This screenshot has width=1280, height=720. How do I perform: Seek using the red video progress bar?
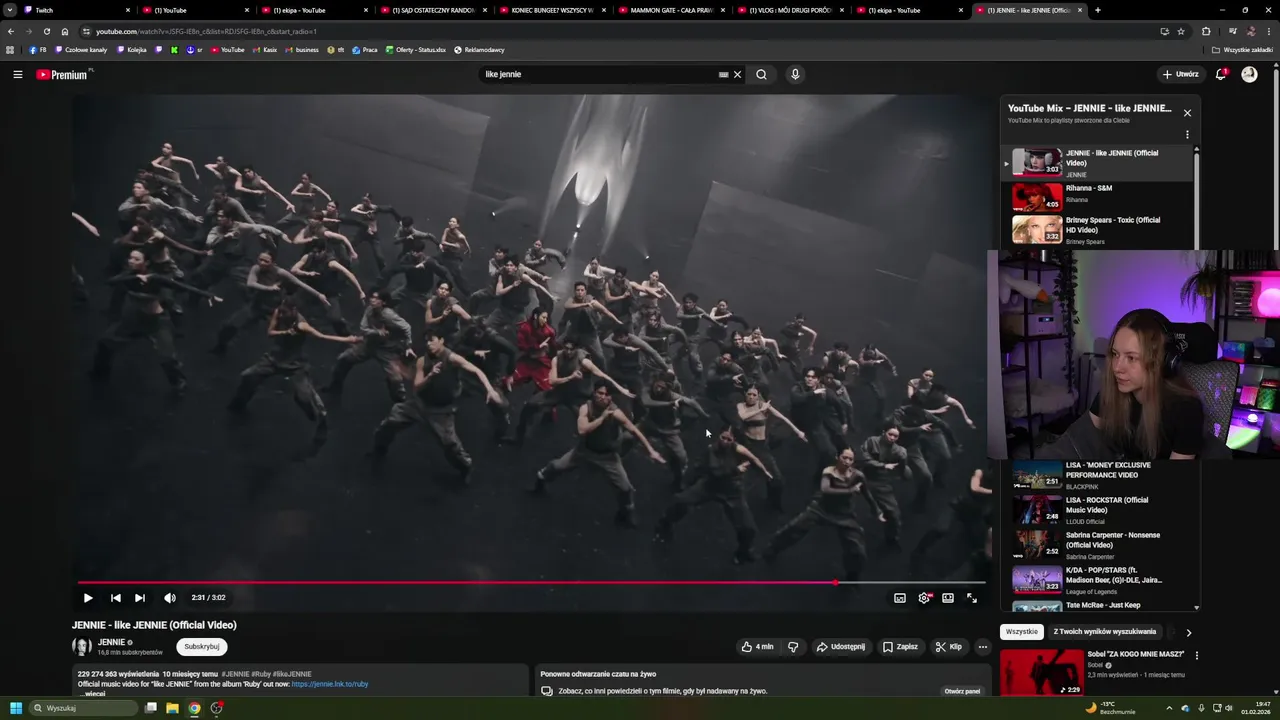(x=532, y=582)
